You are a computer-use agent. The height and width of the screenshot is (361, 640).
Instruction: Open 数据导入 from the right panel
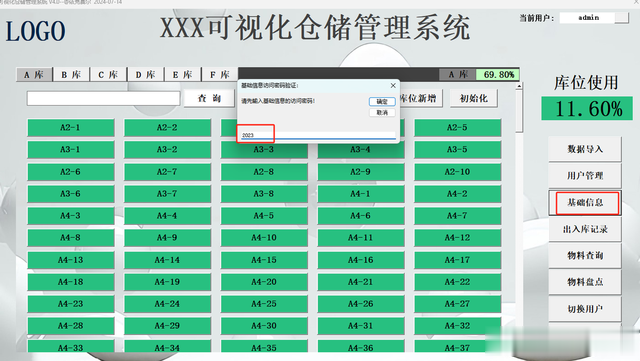click(x=584, y=149)
